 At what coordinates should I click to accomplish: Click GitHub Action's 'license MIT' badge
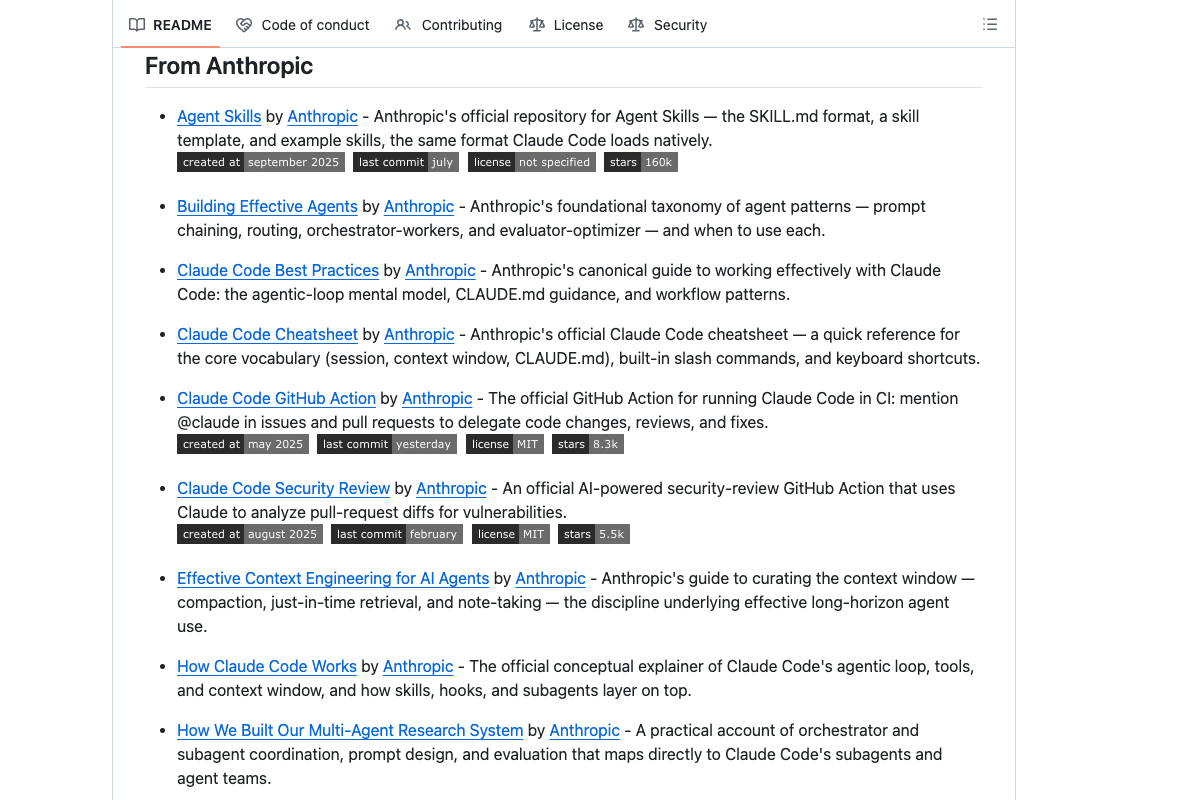(505, 444)
